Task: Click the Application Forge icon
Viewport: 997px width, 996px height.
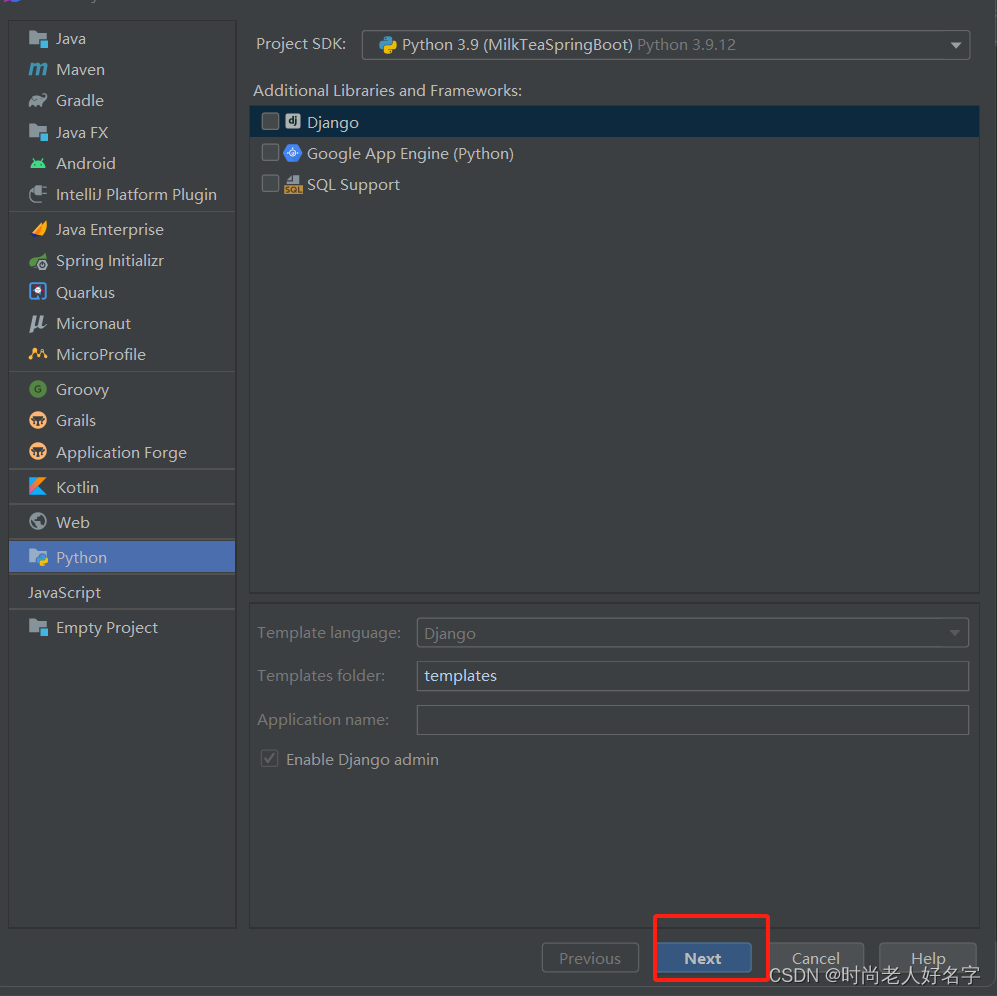Action: click(x=38, y=452)
